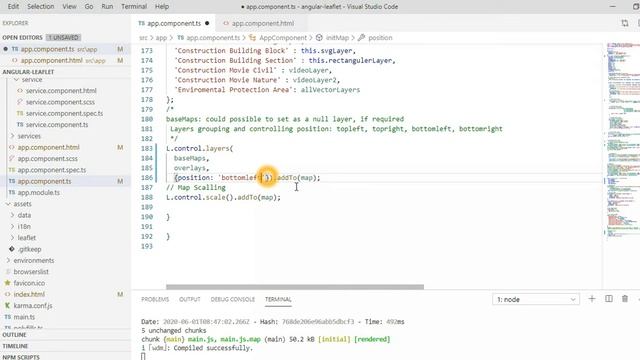Screen dimensions: 640x360
Task: Expand the i18n folder
Action: click(24, 227)
